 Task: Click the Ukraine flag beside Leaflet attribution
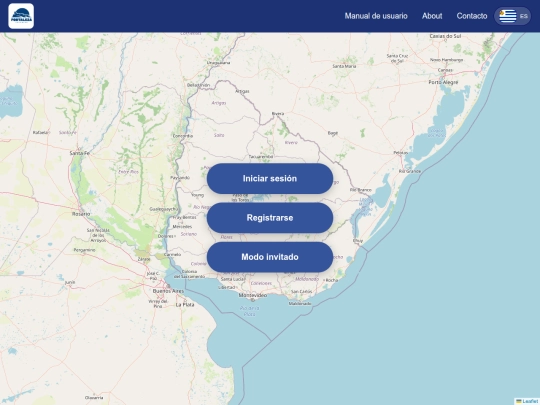(x=519, y=401)
